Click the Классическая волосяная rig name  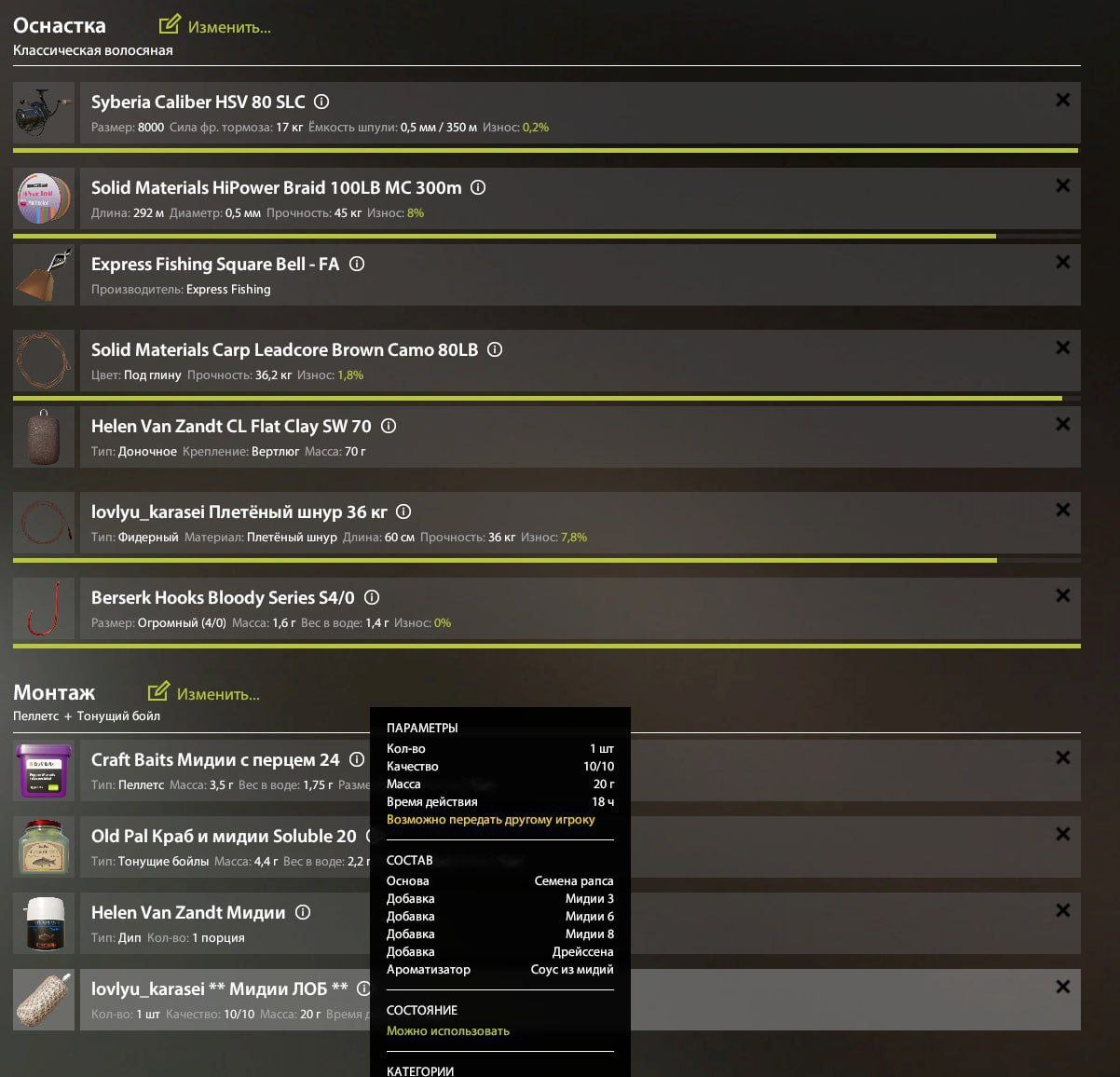[93, 50]
